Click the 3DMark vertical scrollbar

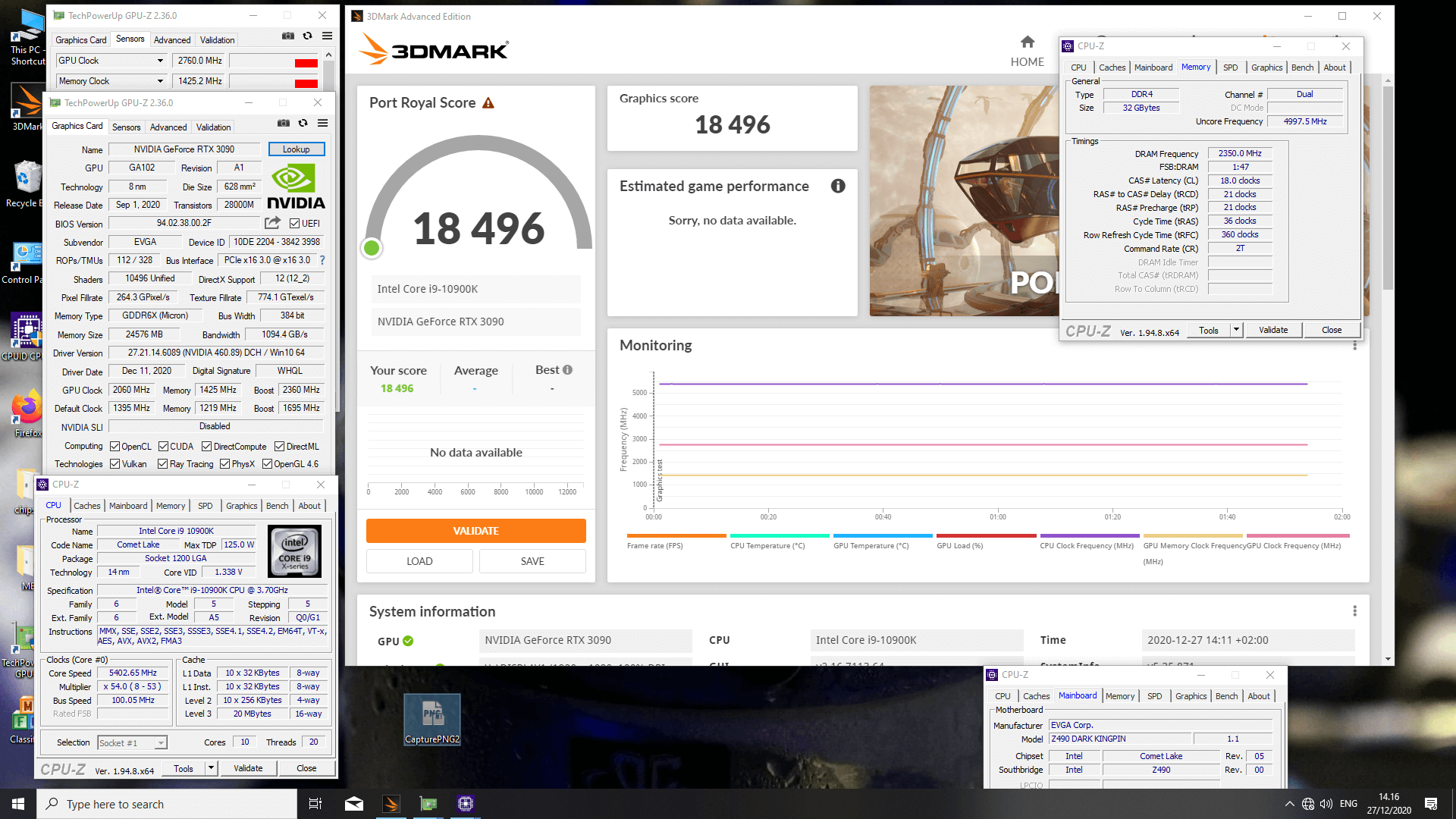[x=1388, y=190]
